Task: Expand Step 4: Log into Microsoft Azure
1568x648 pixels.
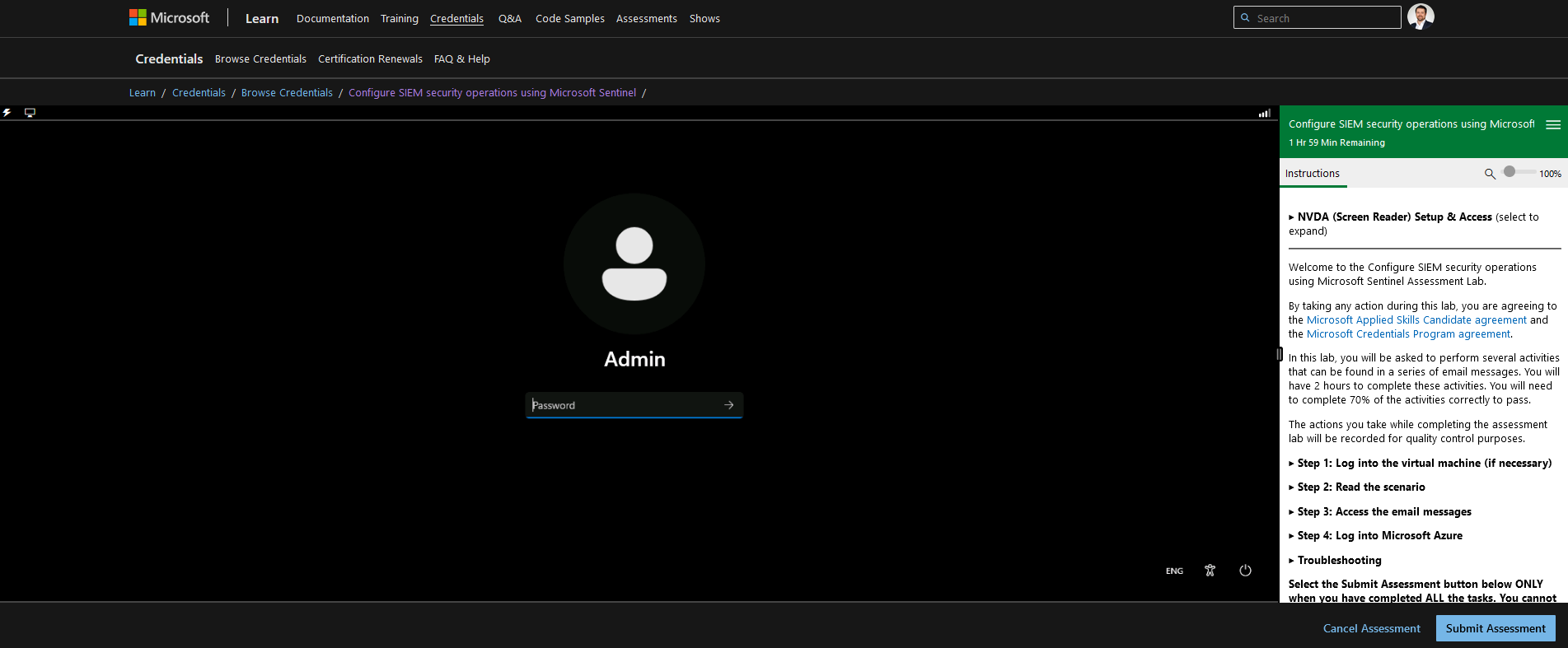Action: [x=1375, y=536]
